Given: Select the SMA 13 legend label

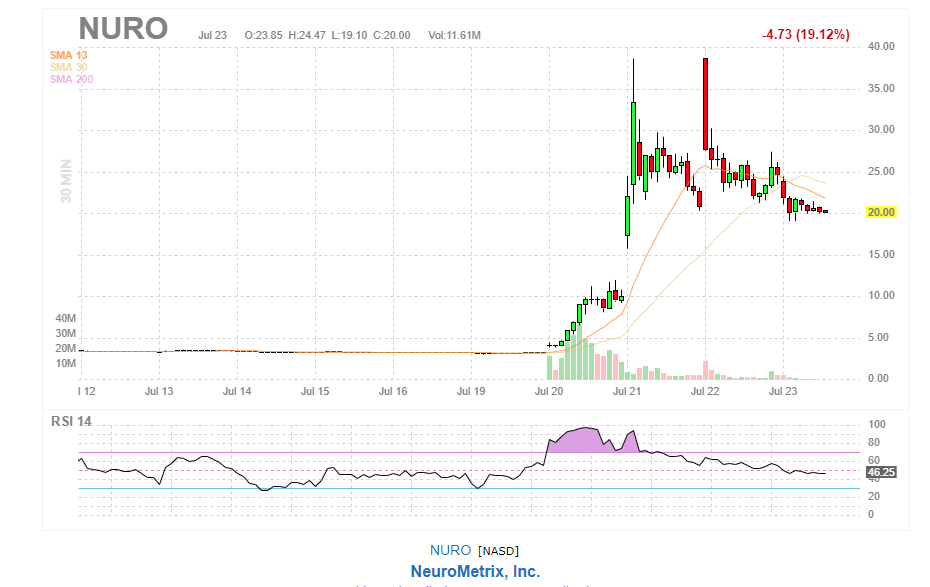Looking at the screenshot, I should [x=68, y=54].
